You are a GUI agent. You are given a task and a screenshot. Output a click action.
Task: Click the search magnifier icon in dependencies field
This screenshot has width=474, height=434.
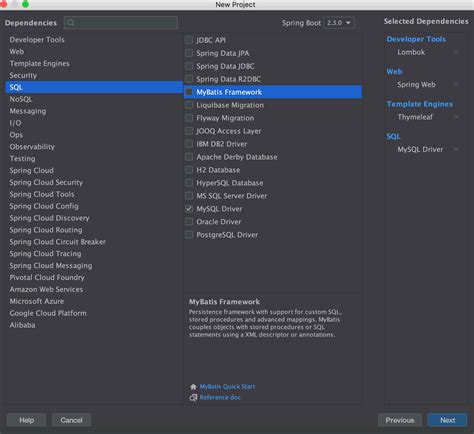click(71, 23)
